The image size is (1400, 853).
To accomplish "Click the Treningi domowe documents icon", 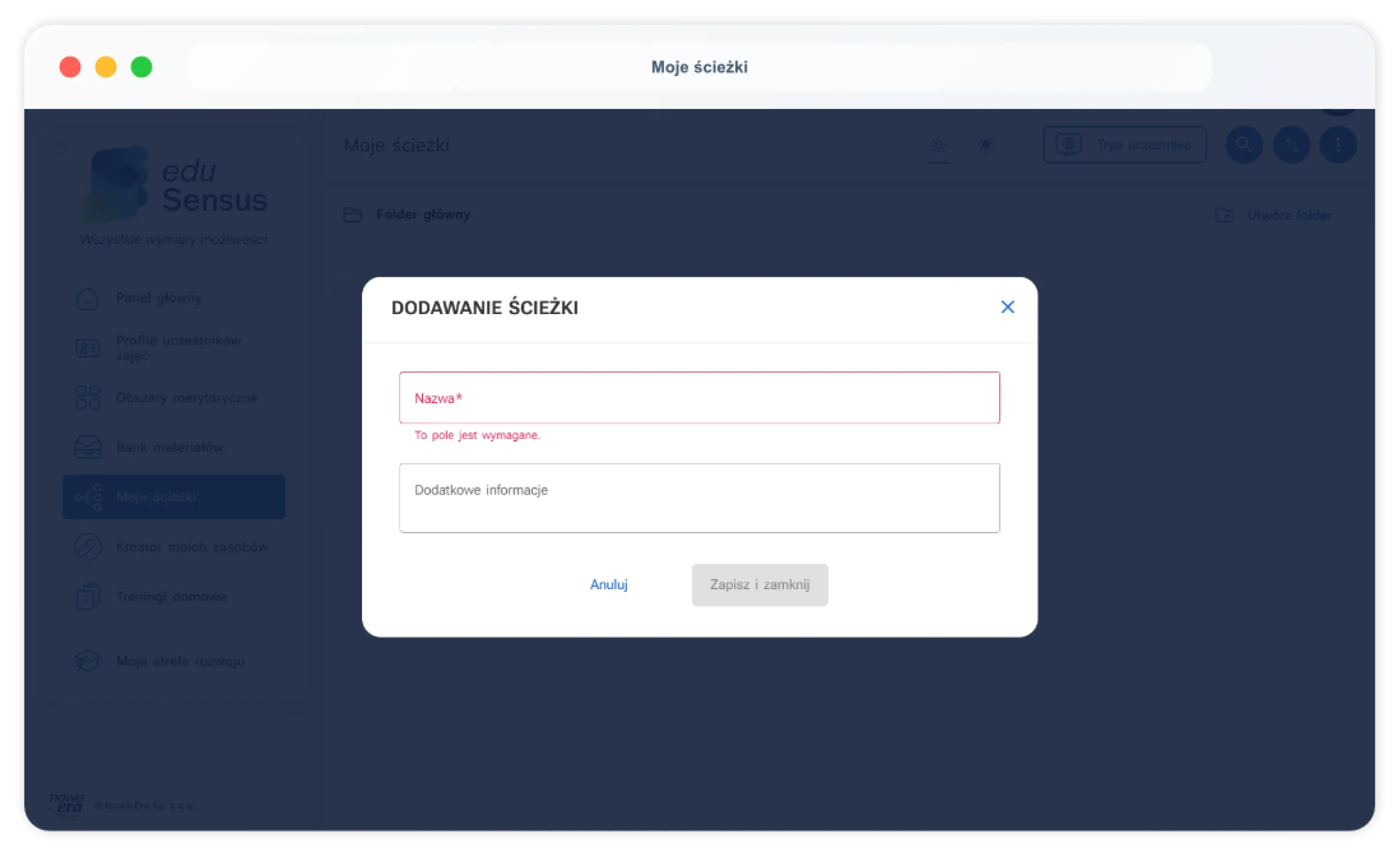I will (x=87, y=596).
